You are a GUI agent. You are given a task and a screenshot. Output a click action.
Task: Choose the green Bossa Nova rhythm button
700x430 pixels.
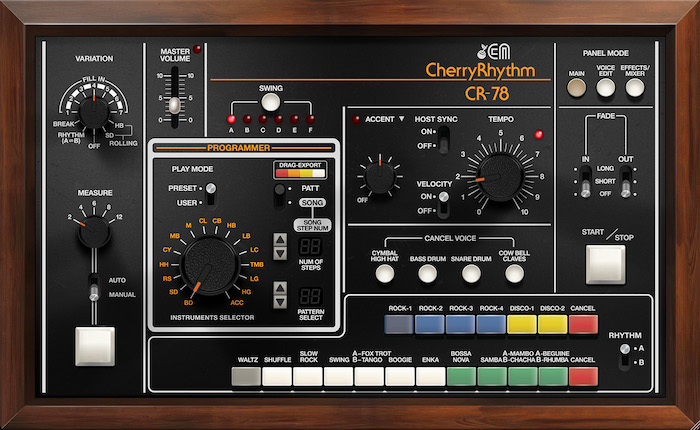461,377
